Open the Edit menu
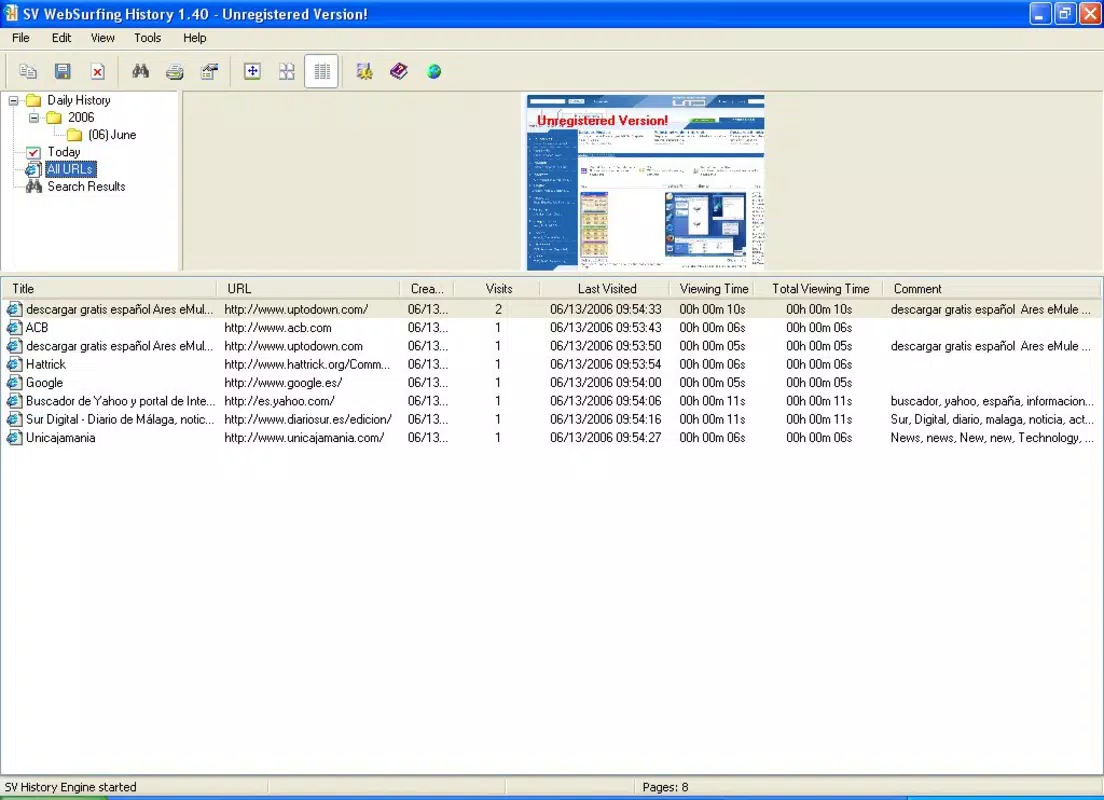This screenshot has height=800, width=1104. 61,38
